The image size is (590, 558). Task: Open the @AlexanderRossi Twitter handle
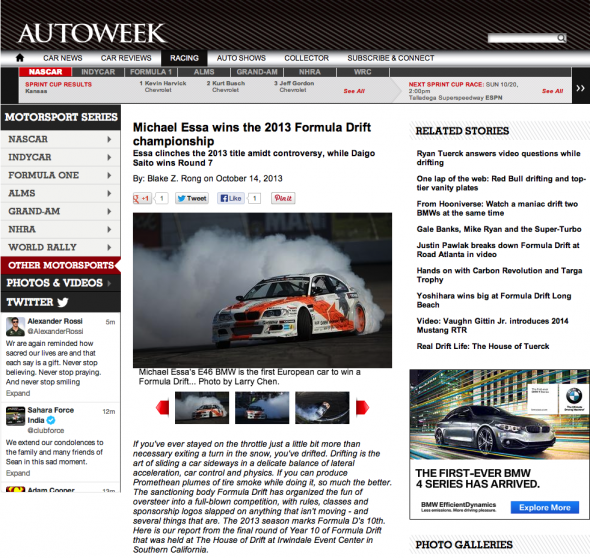click(55, 331)
